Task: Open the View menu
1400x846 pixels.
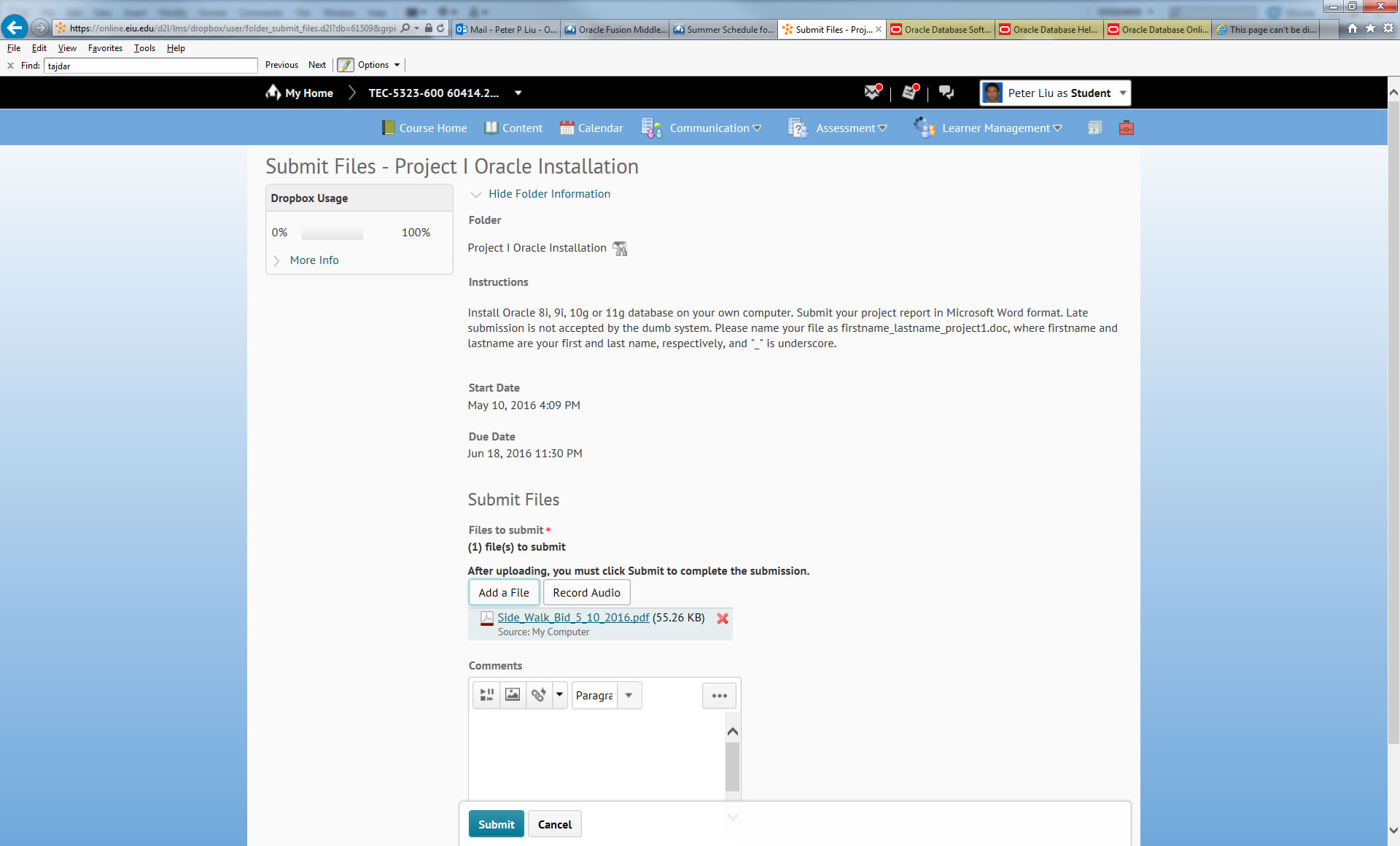Action: coord(67,48)
